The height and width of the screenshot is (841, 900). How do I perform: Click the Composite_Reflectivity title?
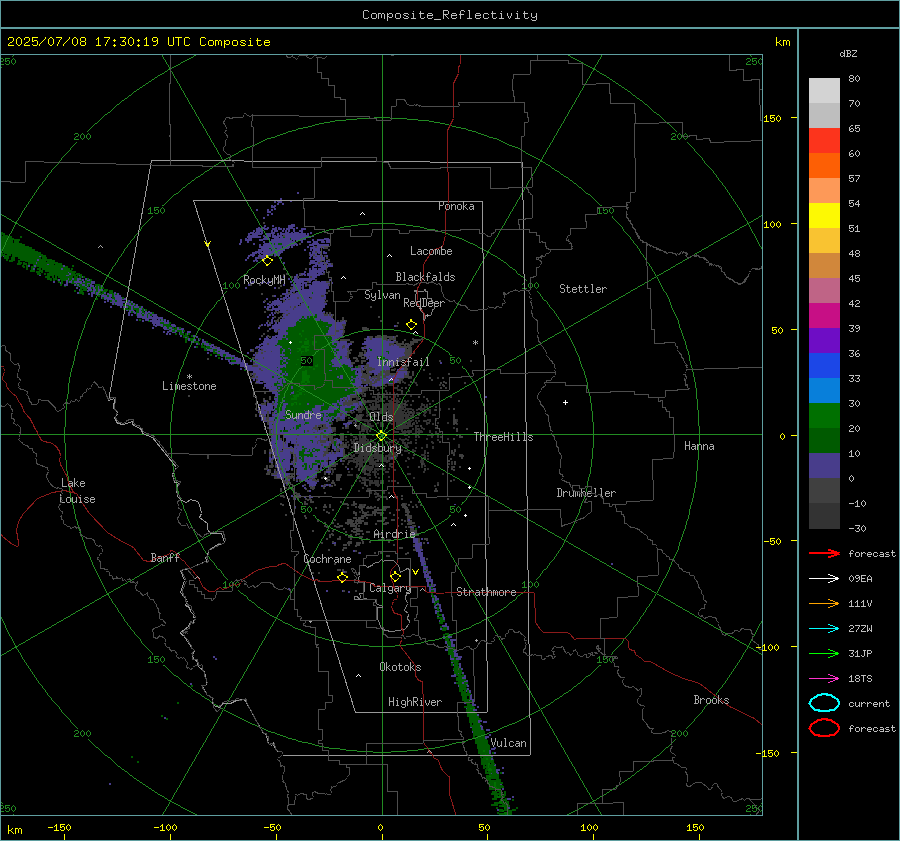tap(450, 15)
